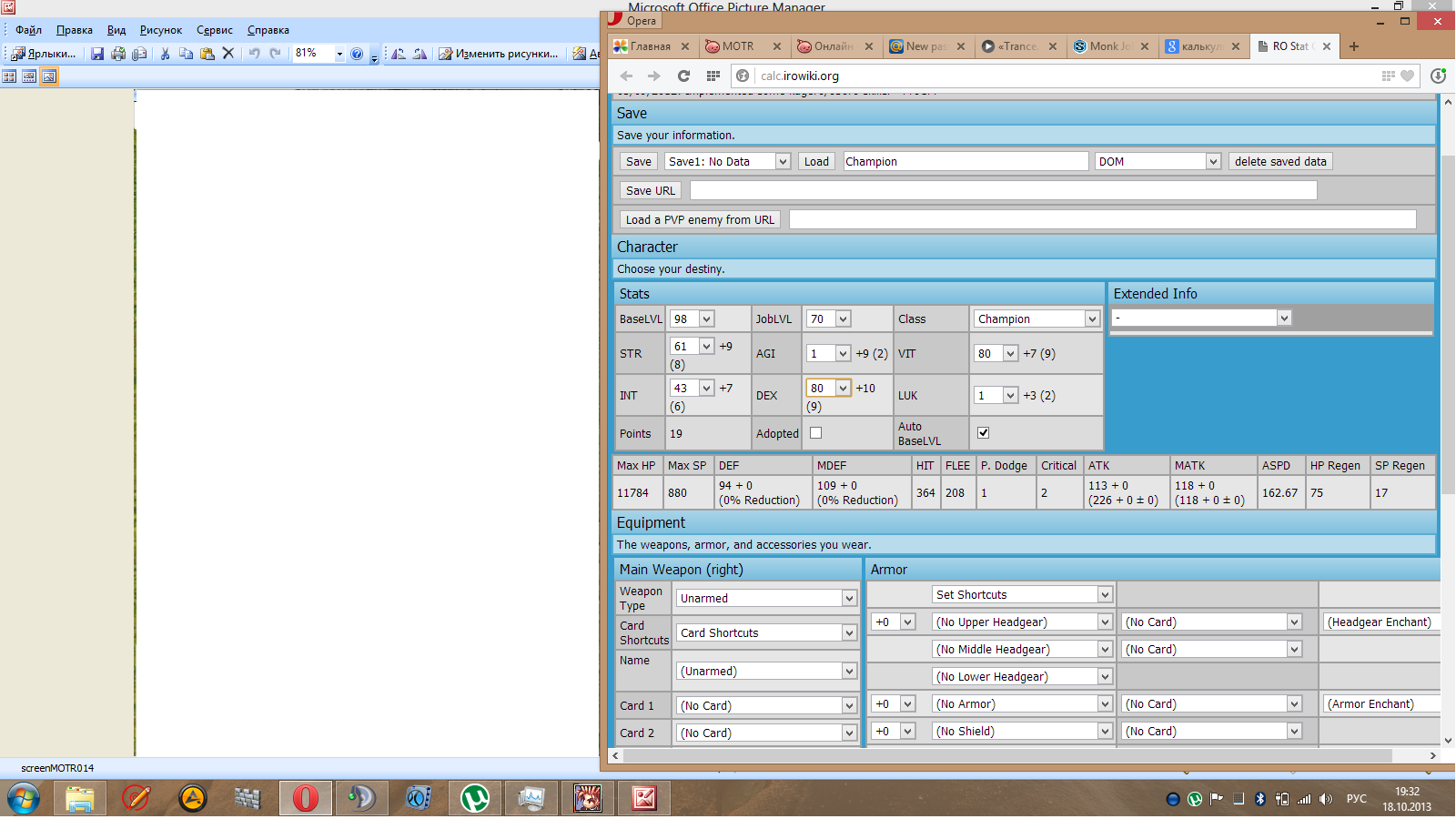Switch to thumbnail view icon

click(x=9, y=76)
